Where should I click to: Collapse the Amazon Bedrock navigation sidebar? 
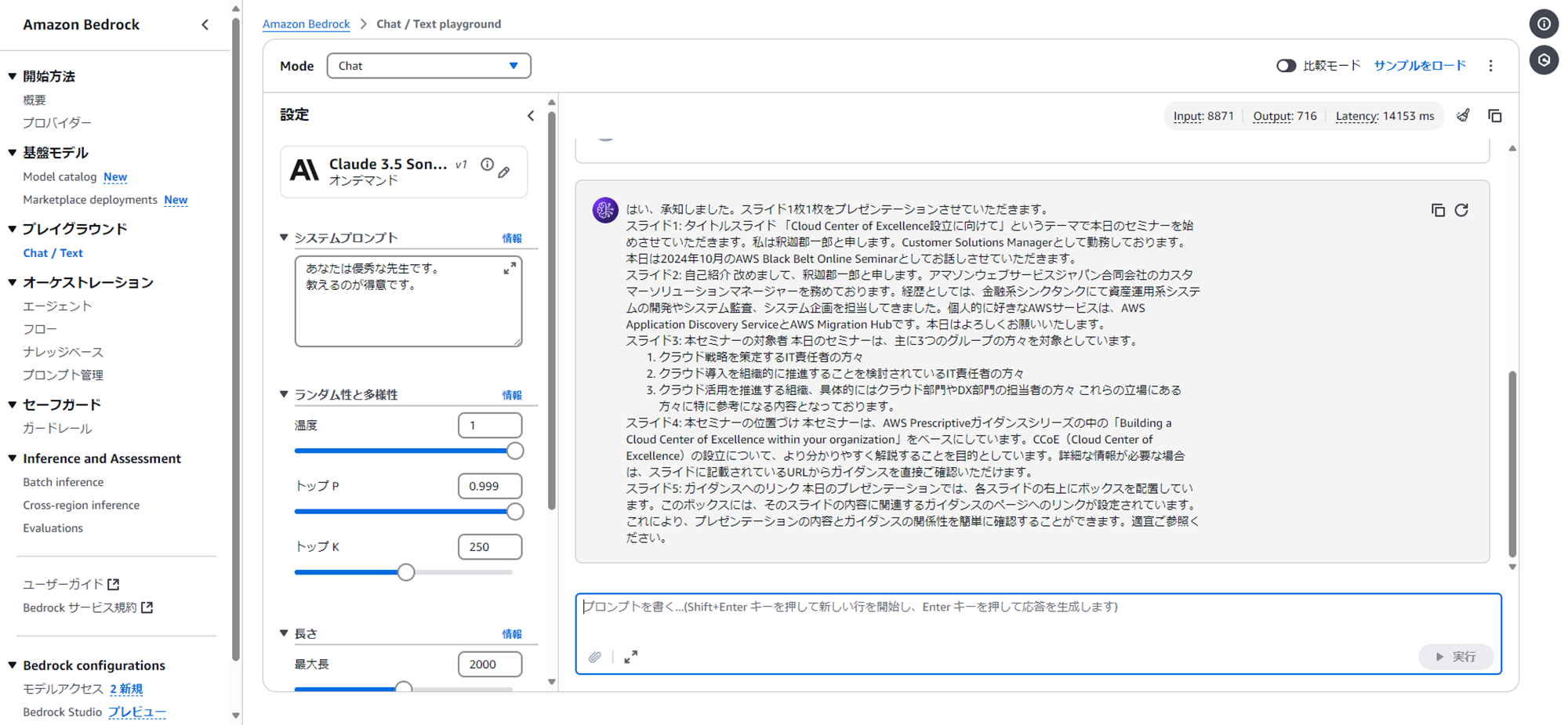click(x=205, y=24)
